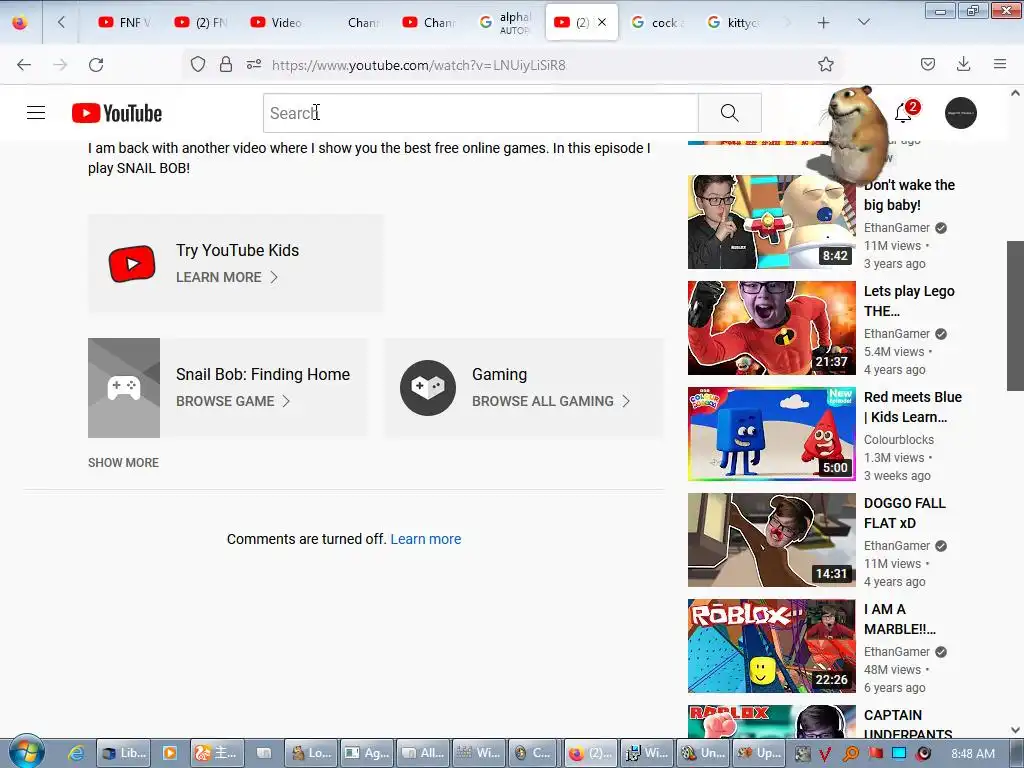The width and height of the screenshot is (1024, 768).
Task: Open tracking protection shield info
Action: (198, 64)
